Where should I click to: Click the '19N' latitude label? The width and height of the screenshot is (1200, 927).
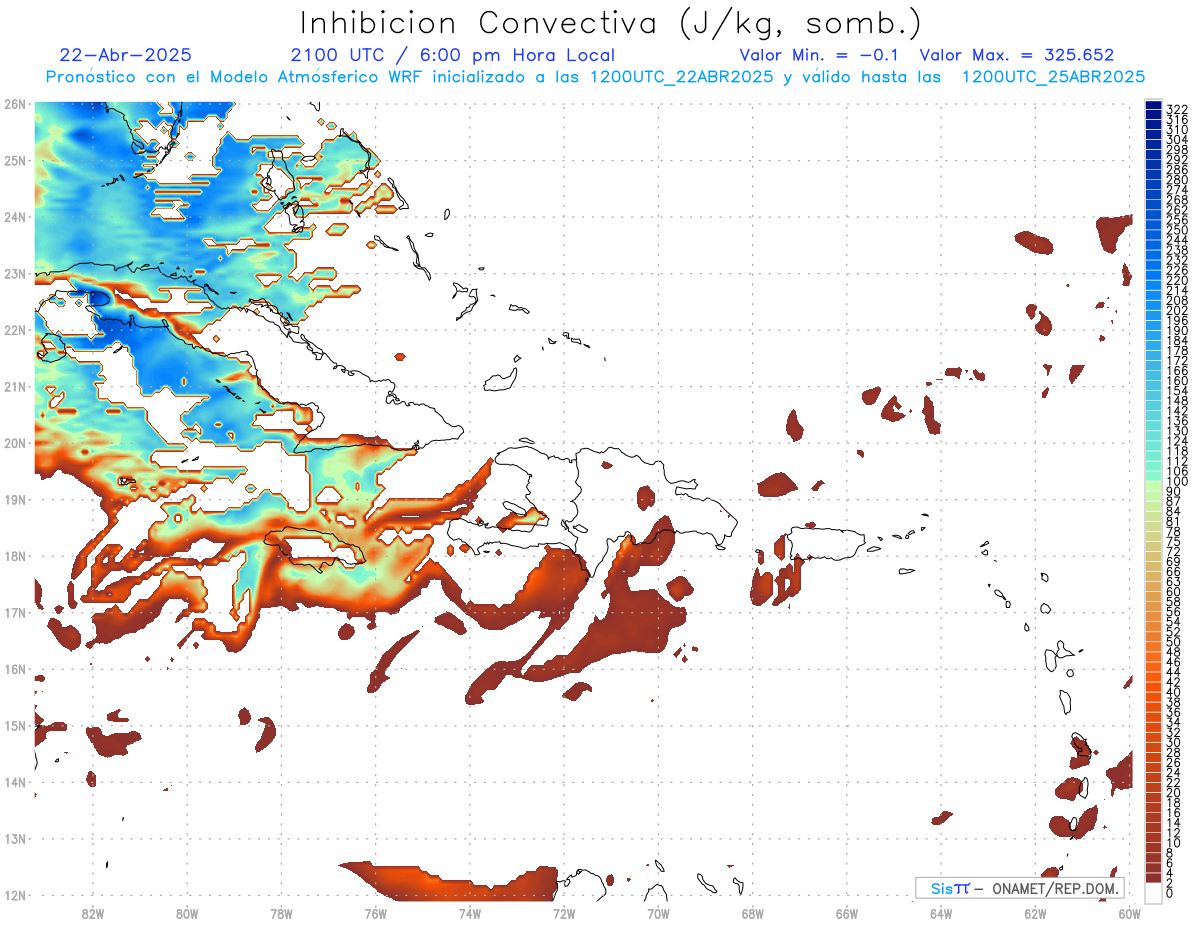point(15,499)
